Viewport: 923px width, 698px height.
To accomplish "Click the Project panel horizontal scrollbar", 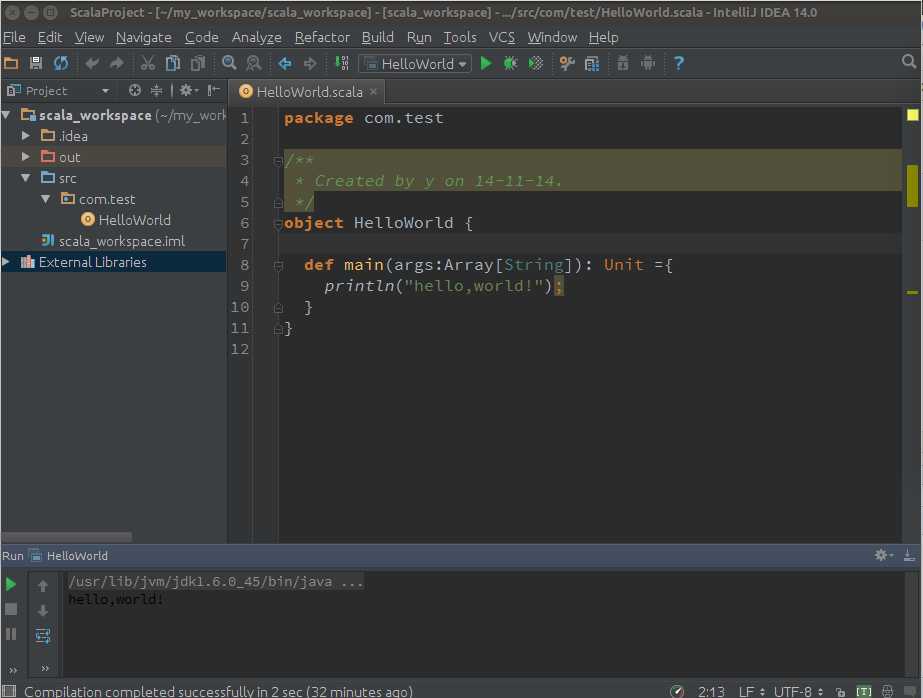I will coord(67,536).
